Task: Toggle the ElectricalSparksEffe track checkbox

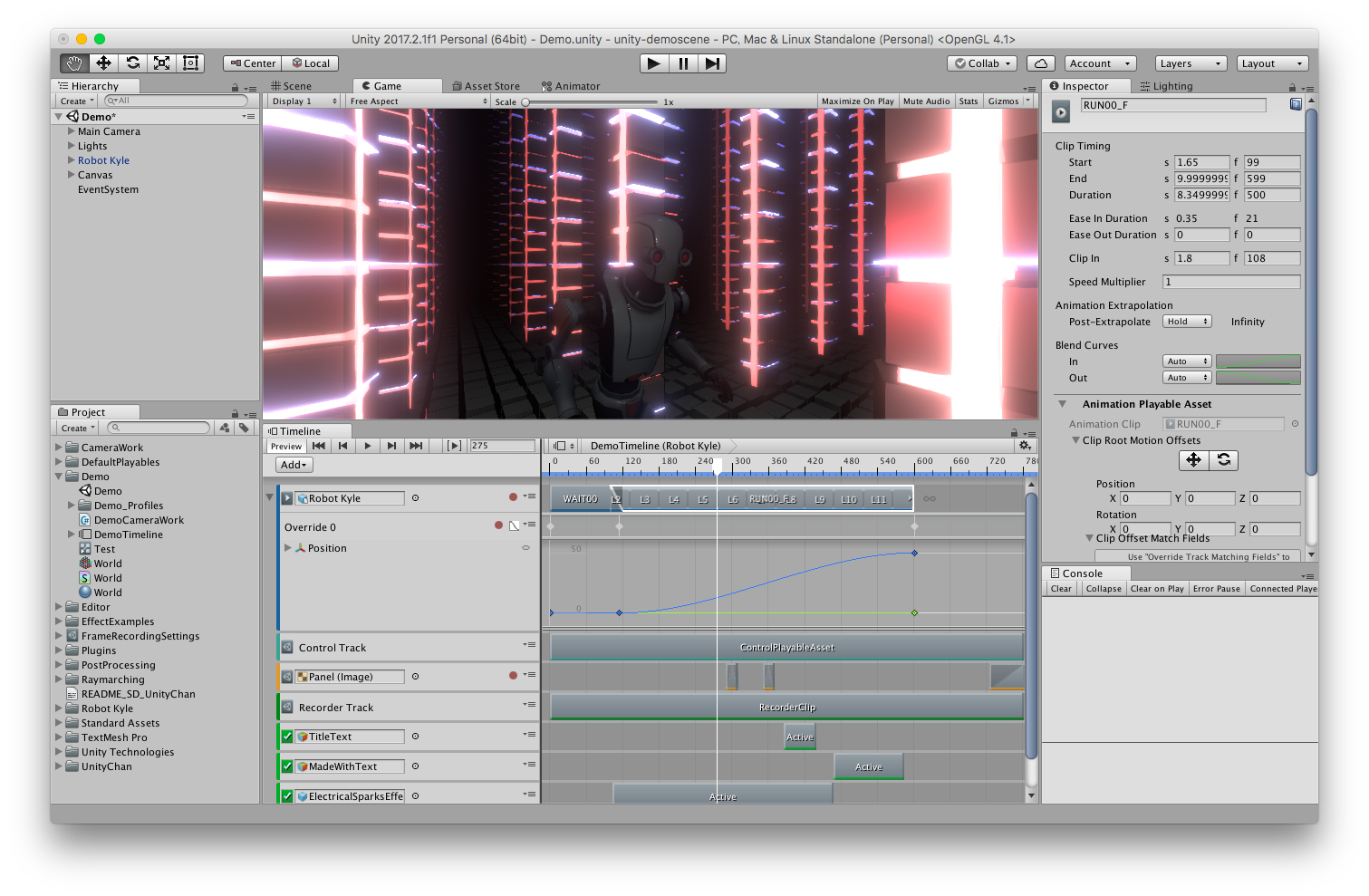Action: (287, 796)
